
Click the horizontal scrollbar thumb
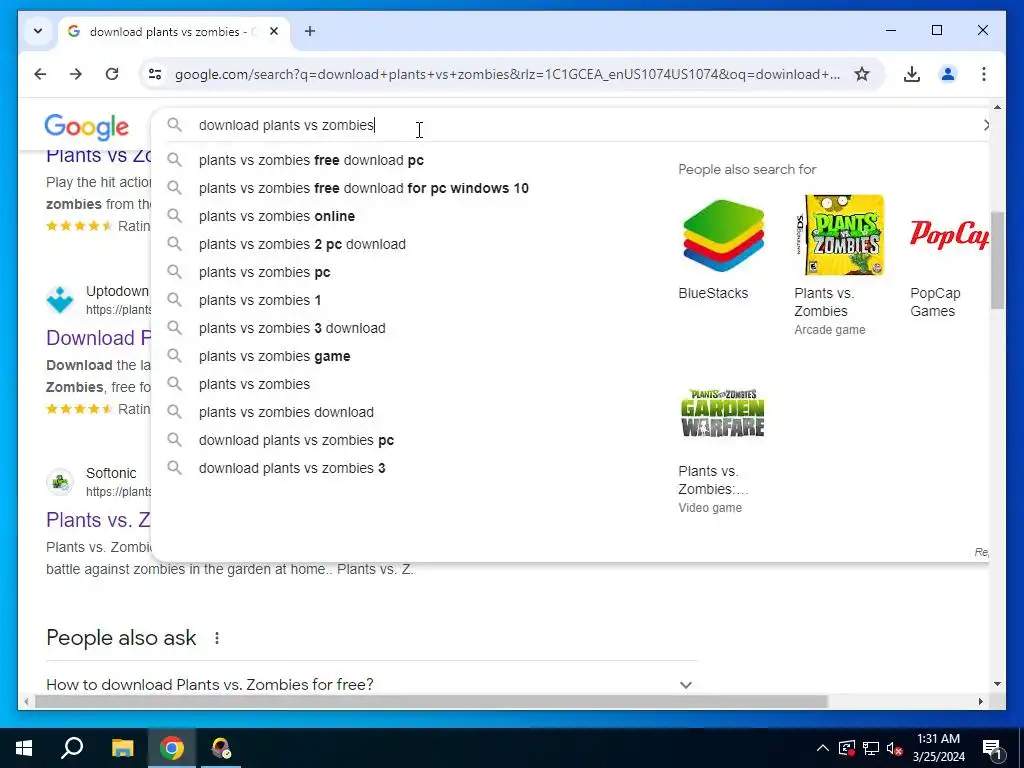pos(431,701)
